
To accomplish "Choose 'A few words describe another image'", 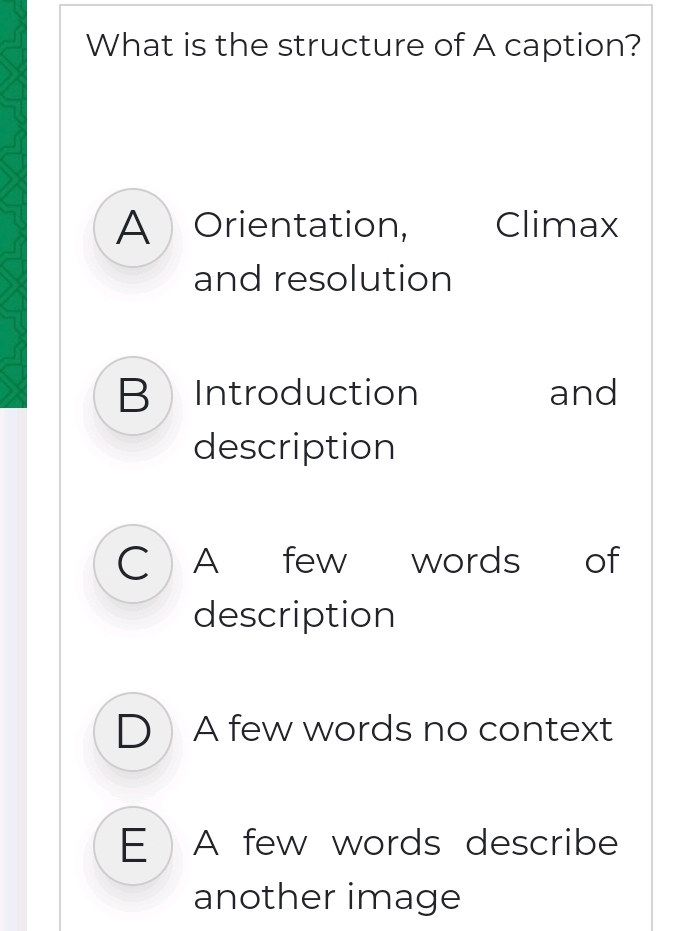I will coord(406,869).
